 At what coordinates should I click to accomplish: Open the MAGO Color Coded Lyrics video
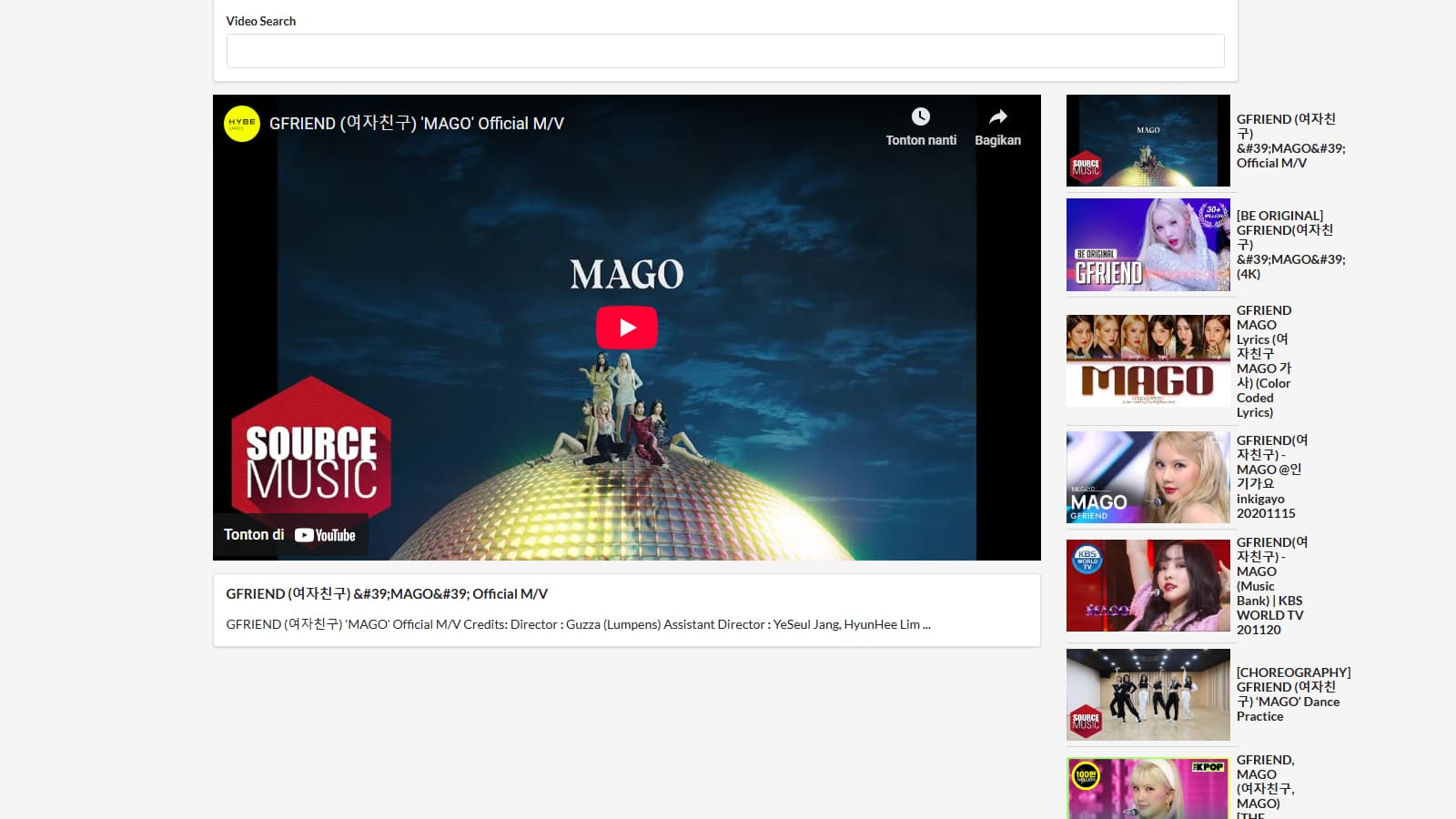point(1148,360)
